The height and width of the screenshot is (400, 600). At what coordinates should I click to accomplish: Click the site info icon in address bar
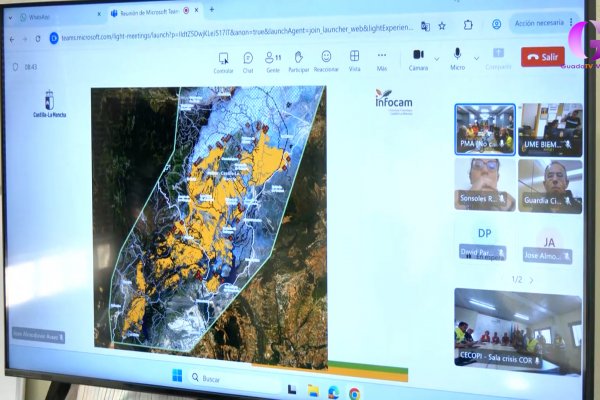(54, 38)
